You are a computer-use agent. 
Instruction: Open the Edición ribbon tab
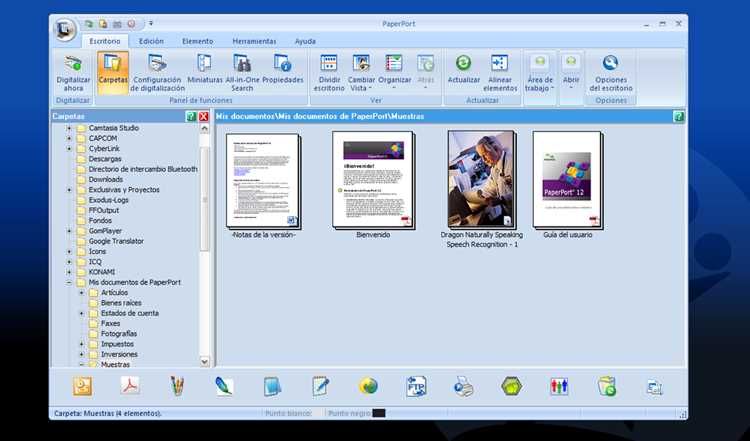tap(151, 42)
